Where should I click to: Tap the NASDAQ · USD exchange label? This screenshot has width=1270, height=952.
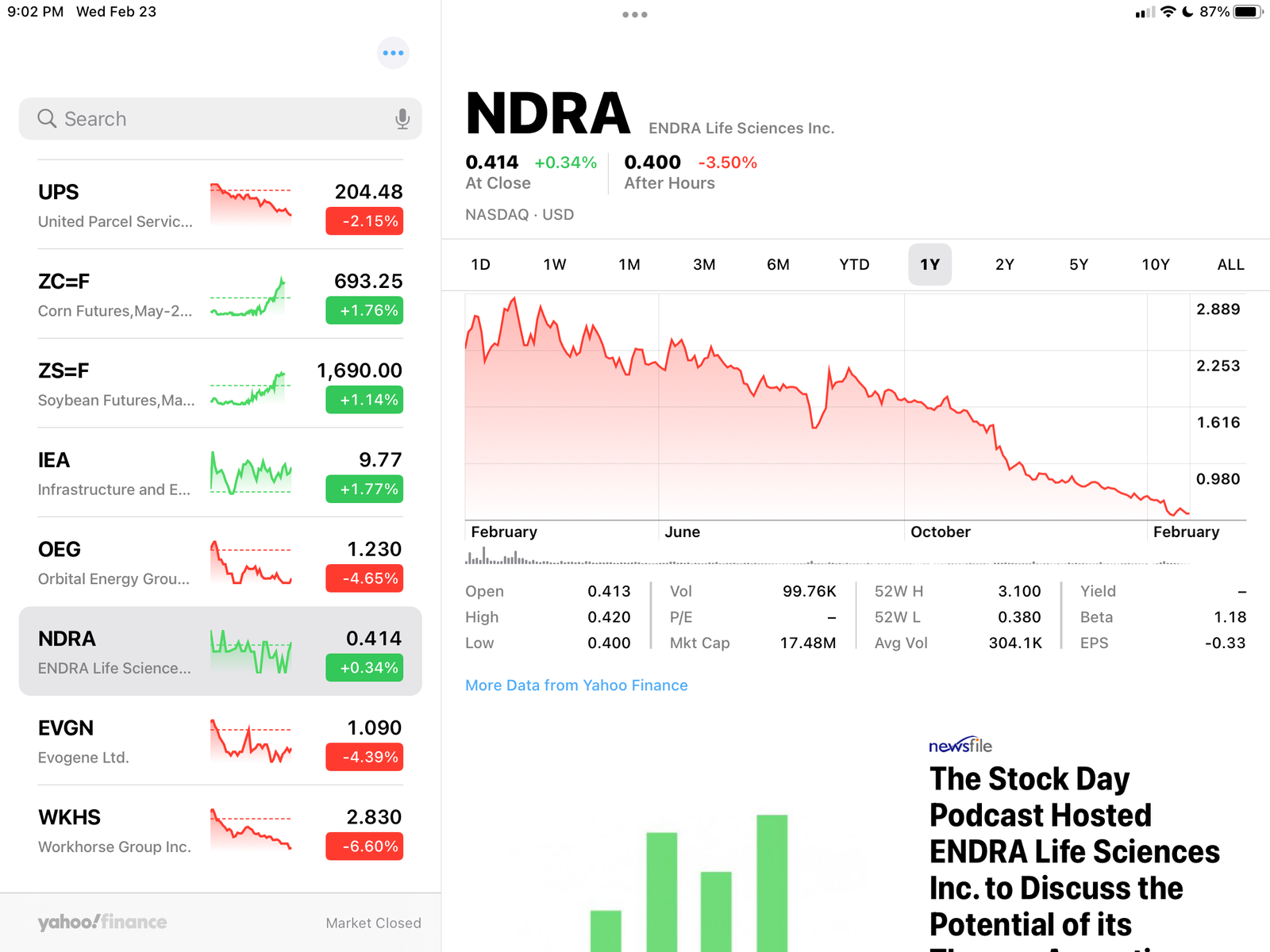[x=519, y=214]
